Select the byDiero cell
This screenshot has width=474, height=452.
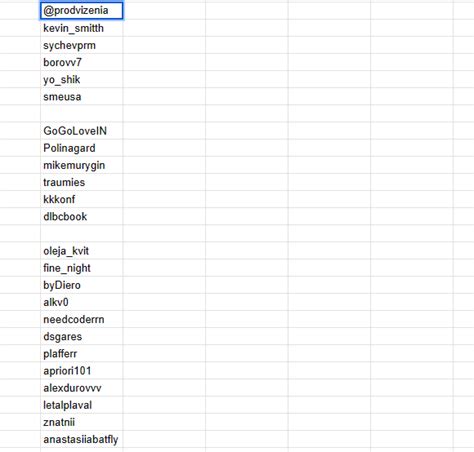(82, 285)
